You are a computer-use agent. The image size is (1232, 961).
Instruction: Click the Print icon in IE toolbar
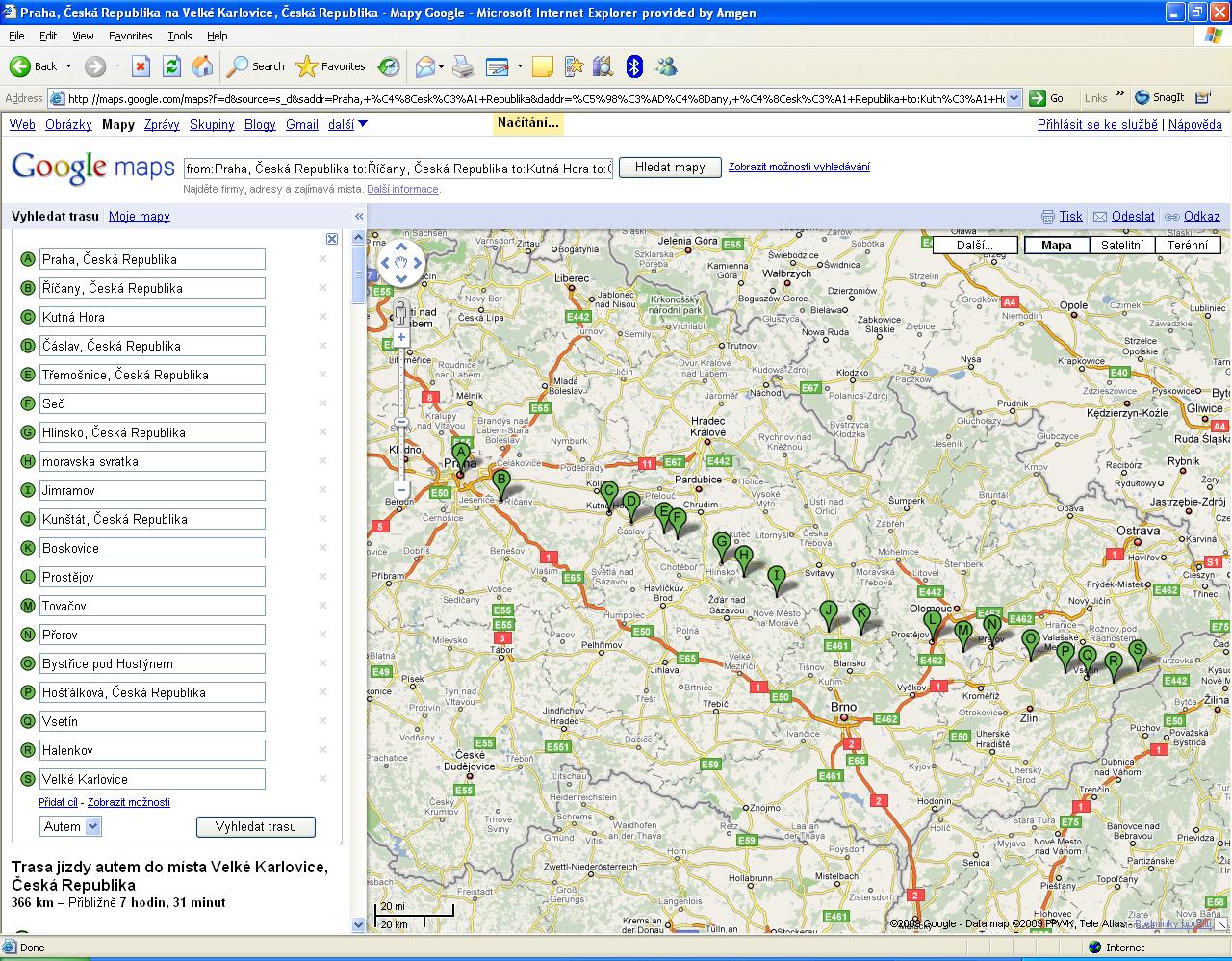tap(463, 66)
